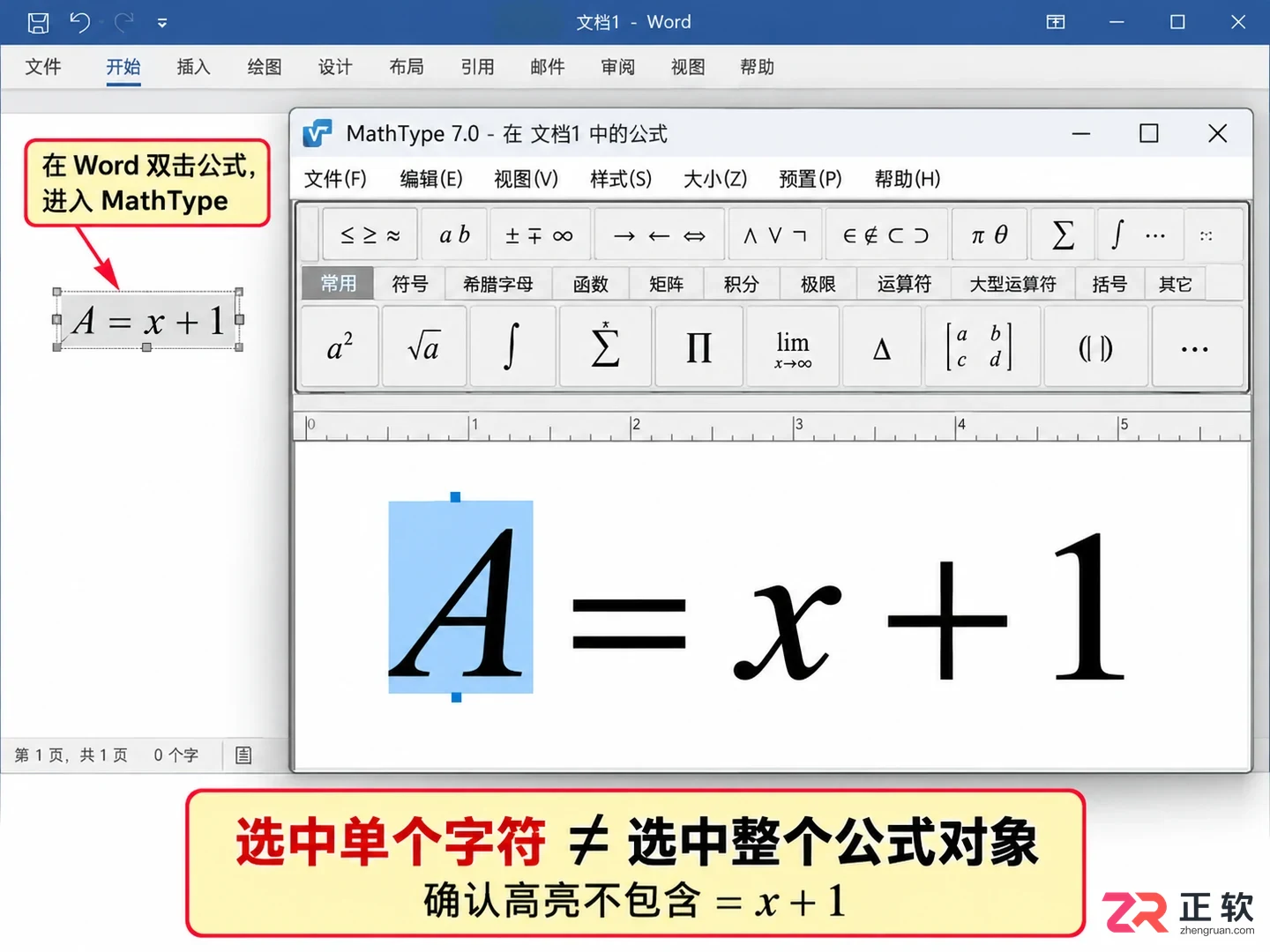Screen dimensions: 1270x952
Task: Click the page count status in Word
Action: (71, 755)
